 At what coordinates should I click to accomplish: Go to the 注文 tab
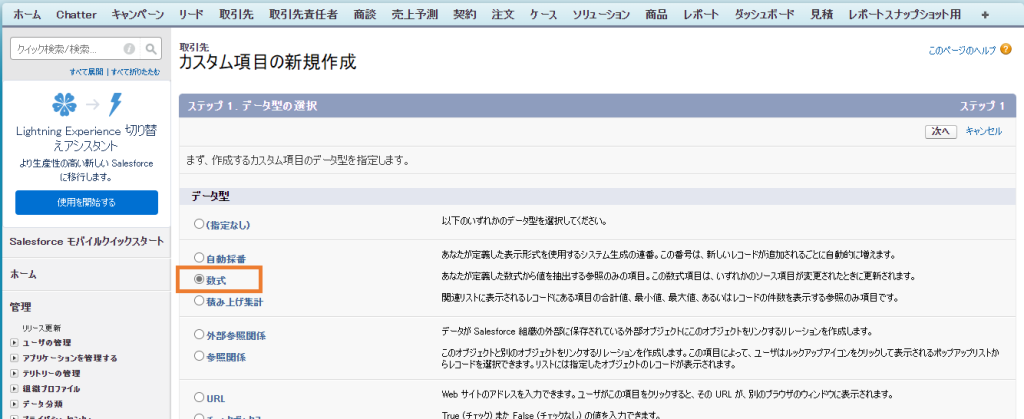[503, 14]
